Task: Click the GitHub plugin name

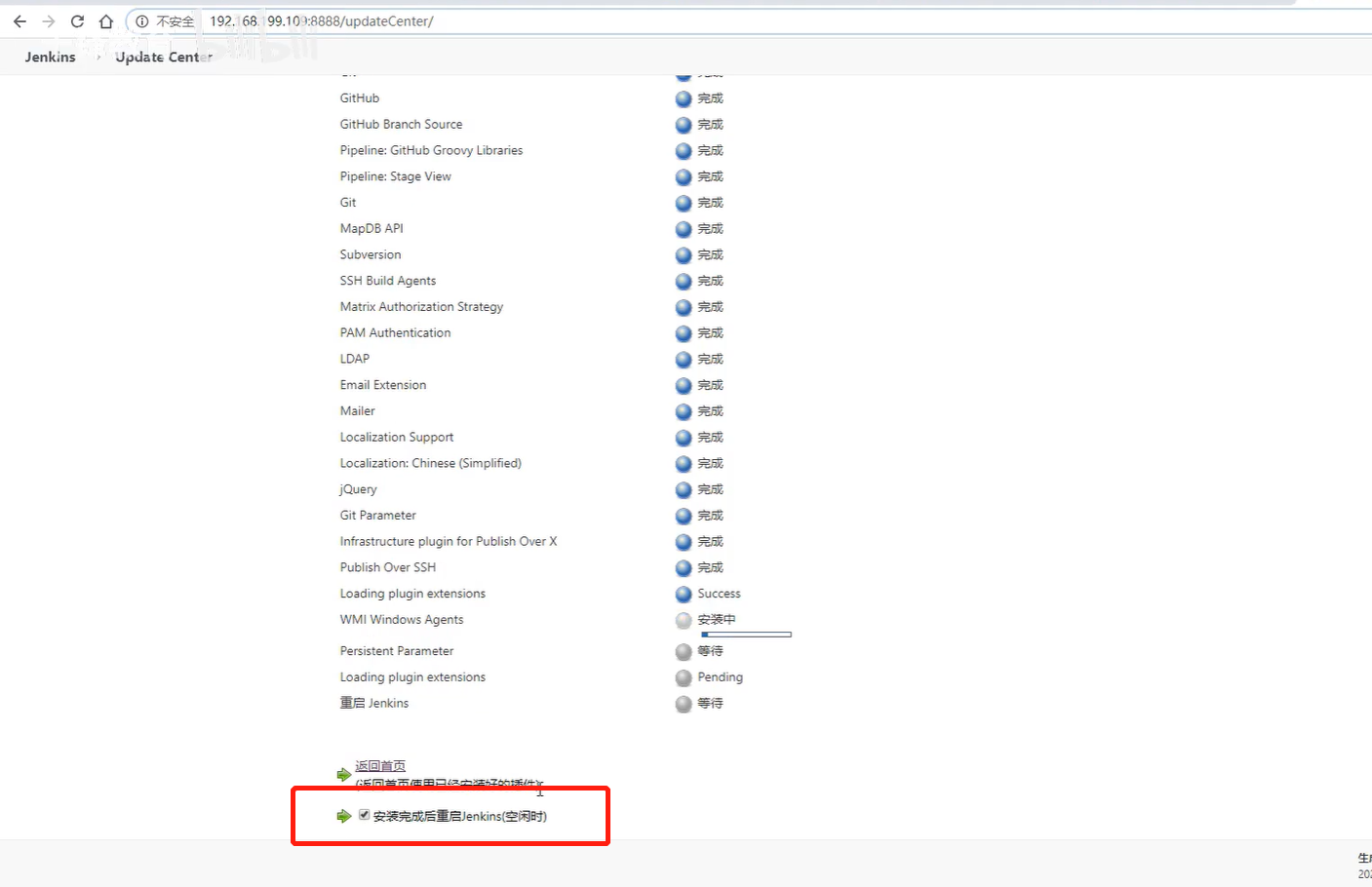Action: (360, 98)
